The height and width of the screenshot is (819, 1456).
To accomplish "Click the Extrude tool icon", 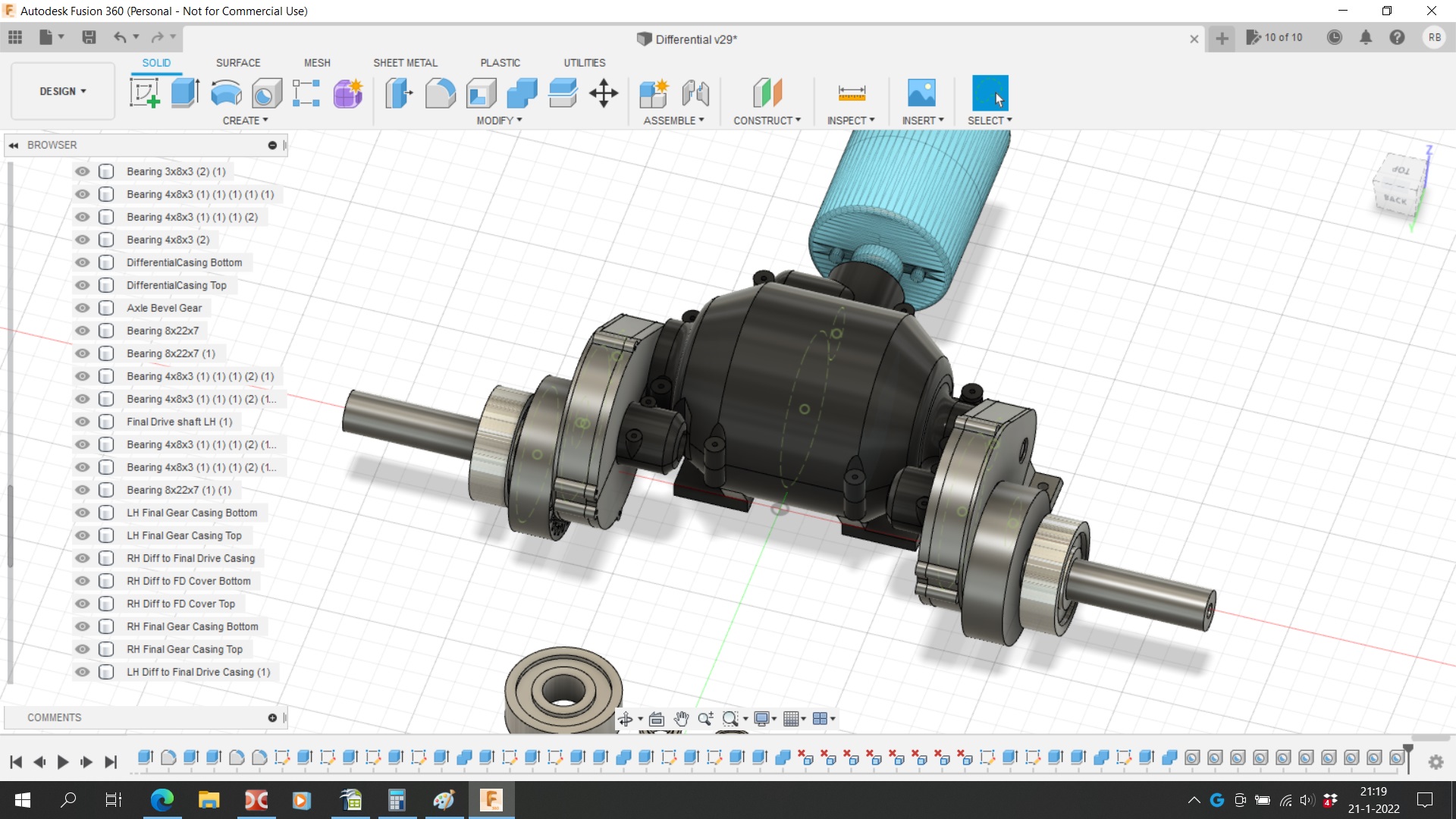I will pos(185,93).
